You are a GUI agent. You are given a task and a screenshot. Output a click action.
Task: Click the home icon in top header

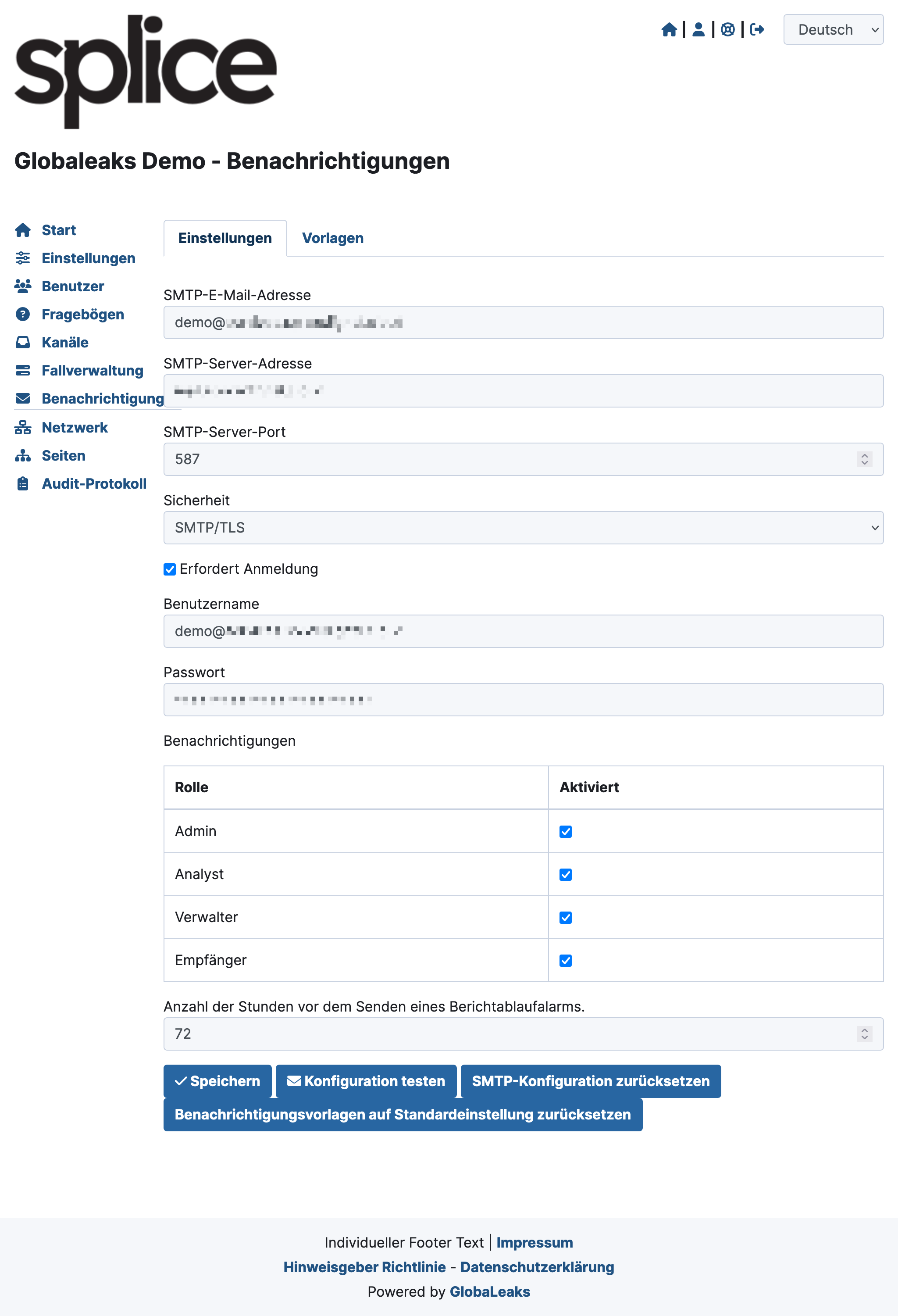(x=669, y=29)
